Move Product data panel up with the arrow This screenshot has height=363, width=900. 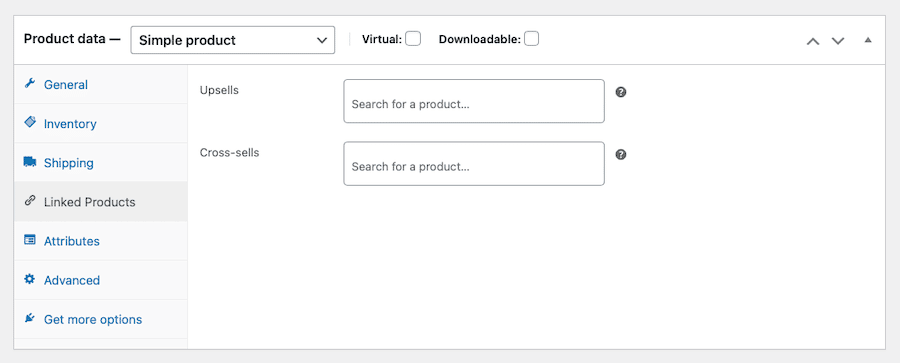coord(813,41)
